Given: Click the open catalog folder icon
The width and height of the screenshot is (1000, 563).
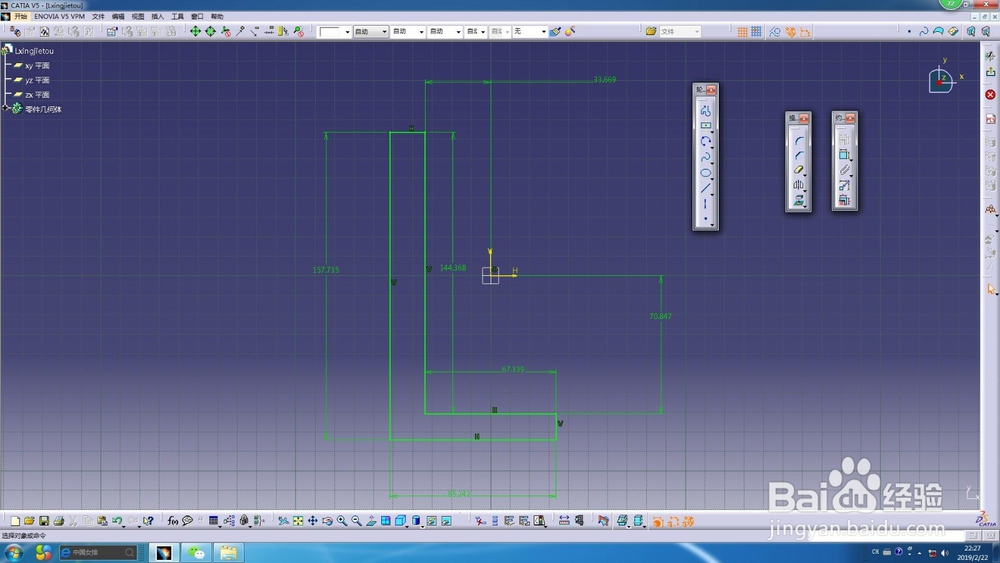Looking at the screenshot, I should (x=651, y=31).
